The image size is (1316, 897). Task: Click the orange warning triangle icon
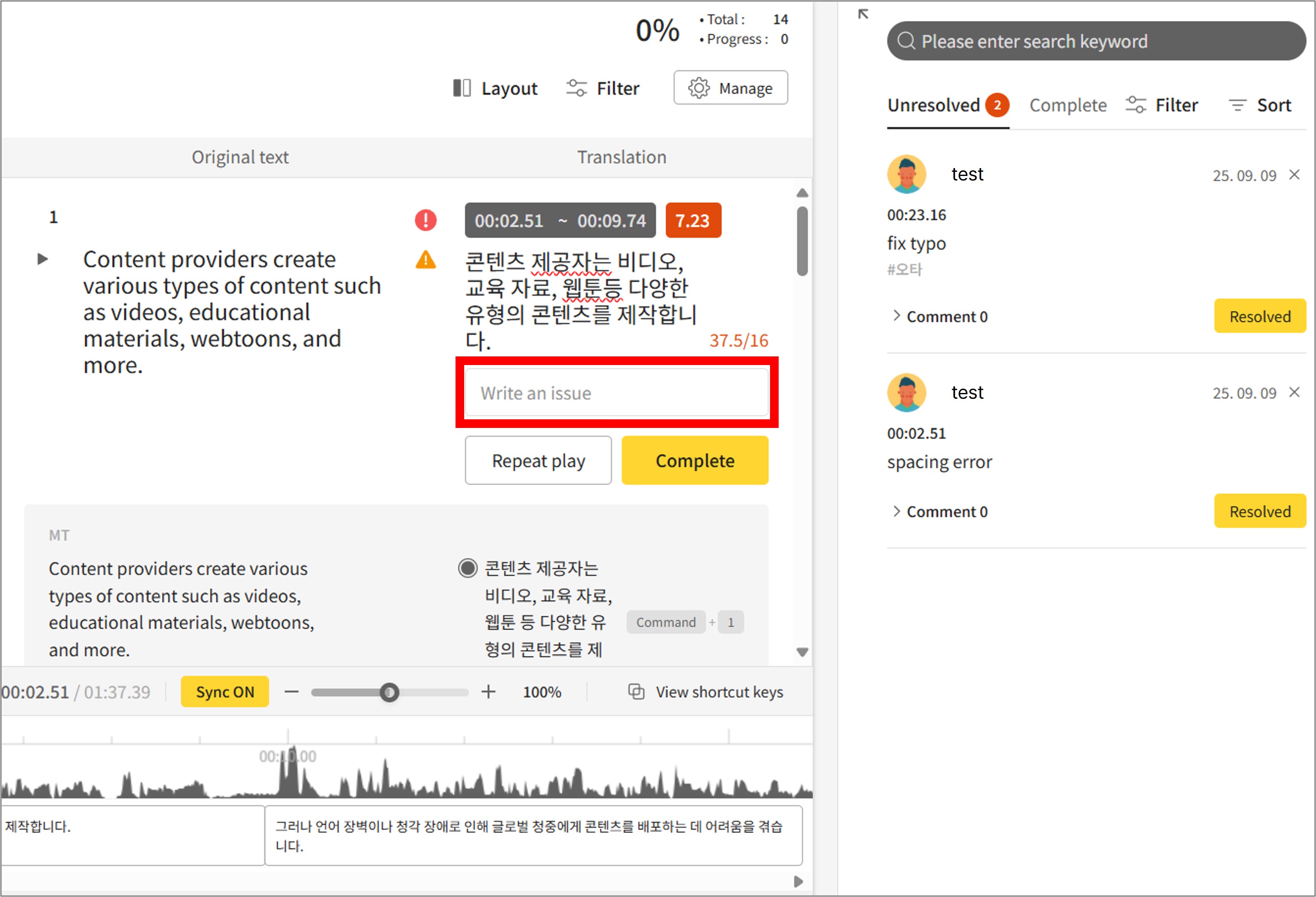point(425,260)
